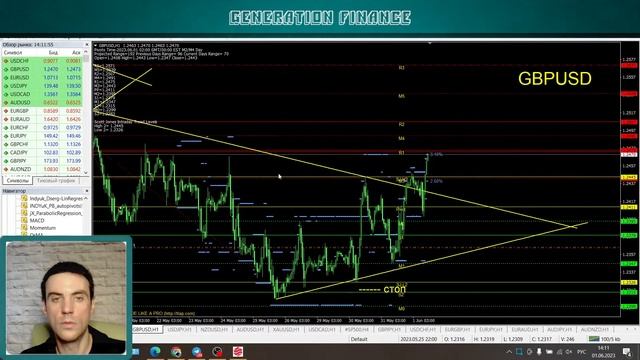Select CADJPY symbol row
640x360 pixels.
[x=42, y=153]
